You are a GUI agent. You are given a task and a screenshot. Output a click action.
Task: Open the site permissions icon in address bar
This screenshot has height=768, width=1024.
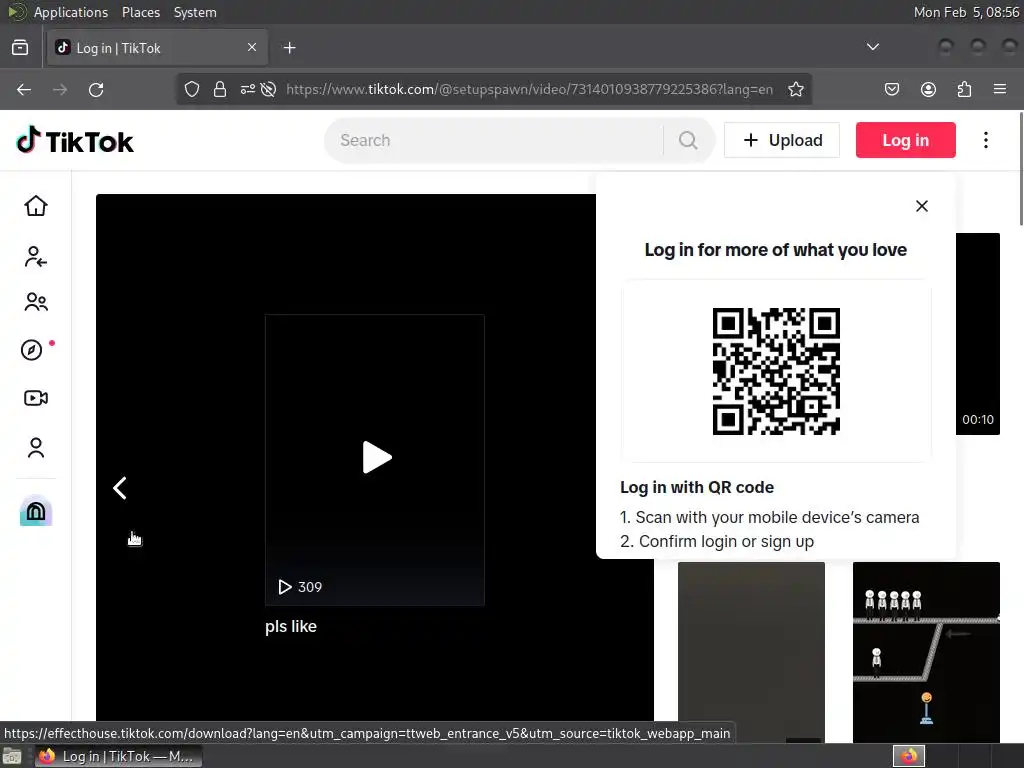click(x=248, y=89)
